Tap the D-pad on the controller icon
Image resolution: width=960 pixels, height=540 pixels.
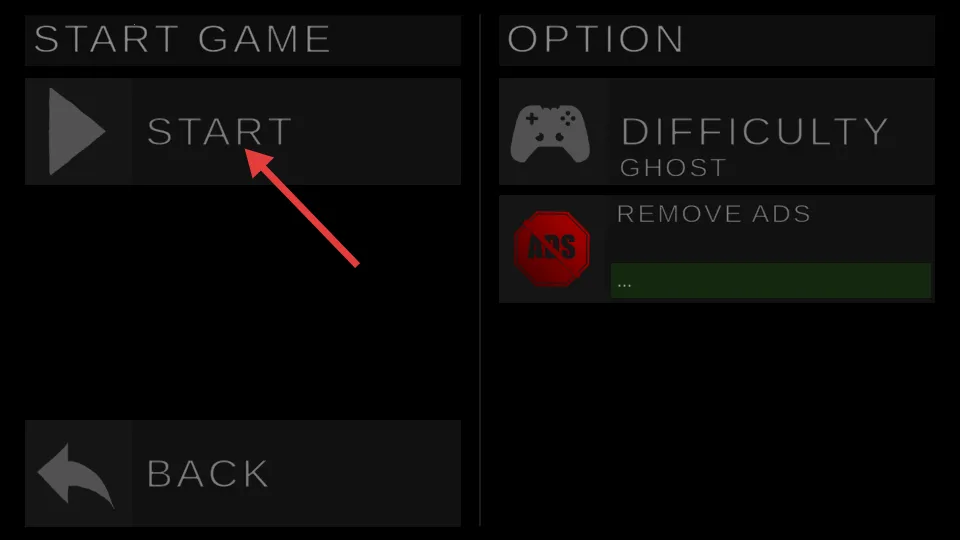(x=532, y=118)
